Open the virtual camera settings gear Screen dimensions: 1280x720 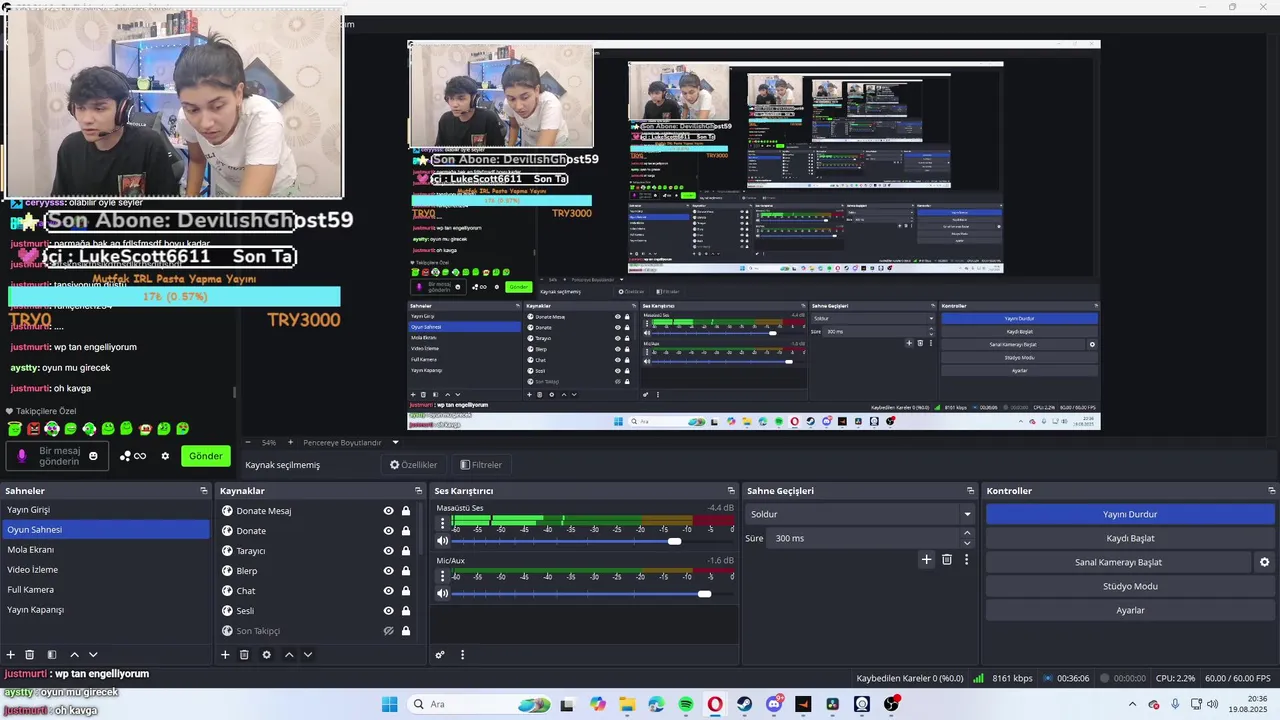[1264, 562]
